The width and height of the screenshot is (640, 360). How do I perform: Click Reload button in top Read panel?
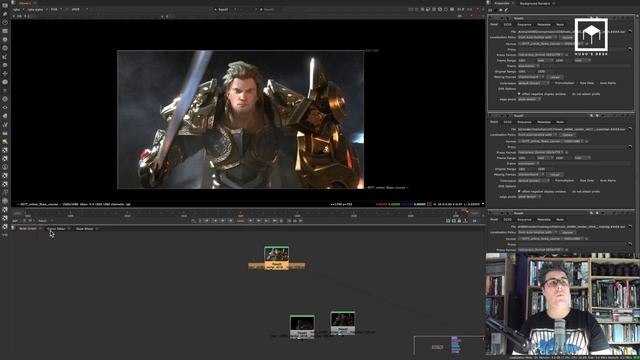coord(555,77)
